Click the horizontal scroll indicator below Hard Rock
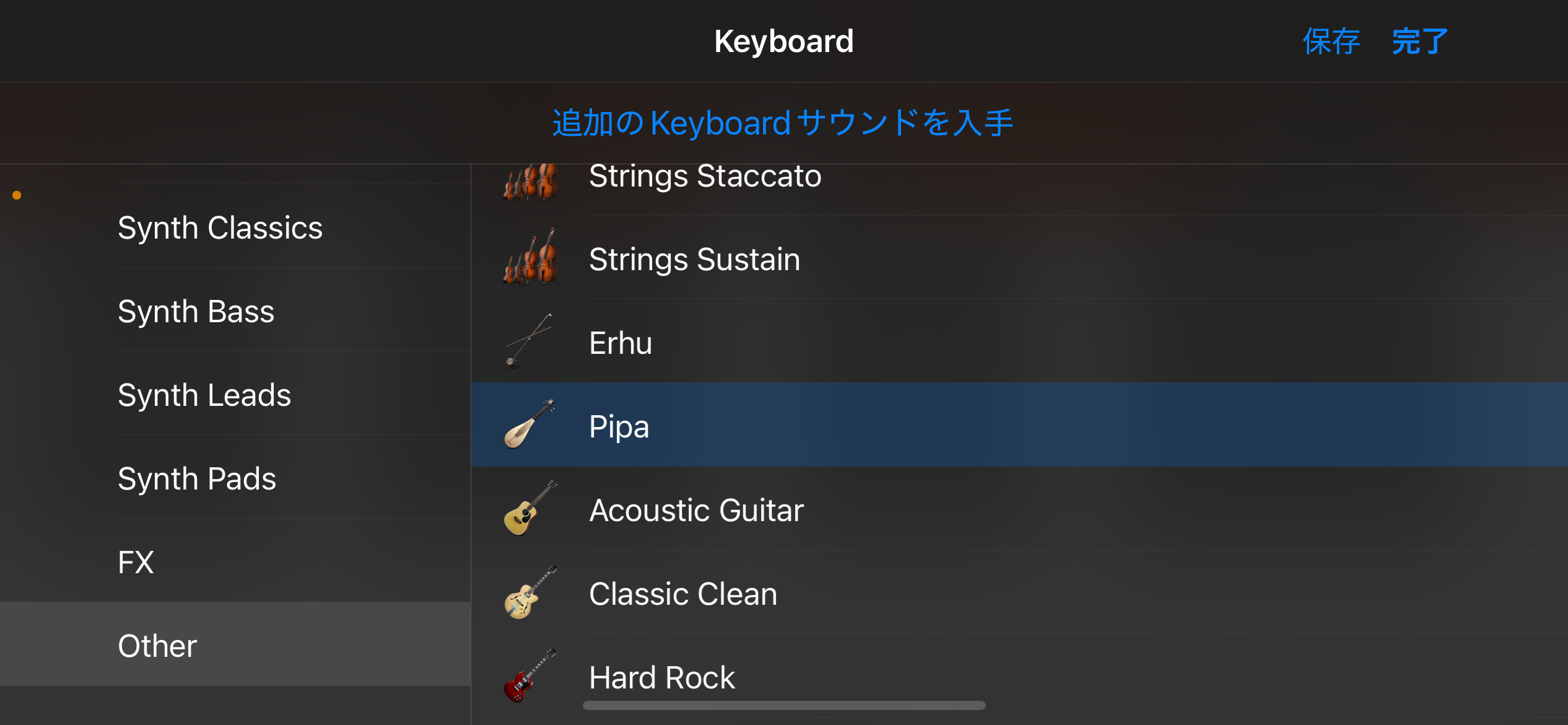1568x725 pixels. point(784,705)
